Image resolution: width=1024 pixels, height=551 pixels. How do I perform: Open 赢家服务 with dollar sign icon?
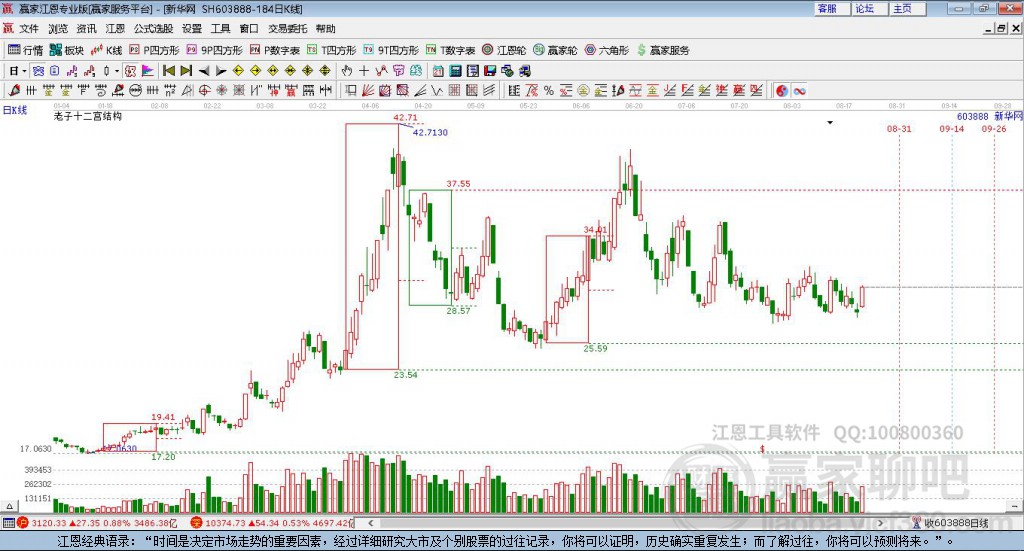(x=663, y=50)
